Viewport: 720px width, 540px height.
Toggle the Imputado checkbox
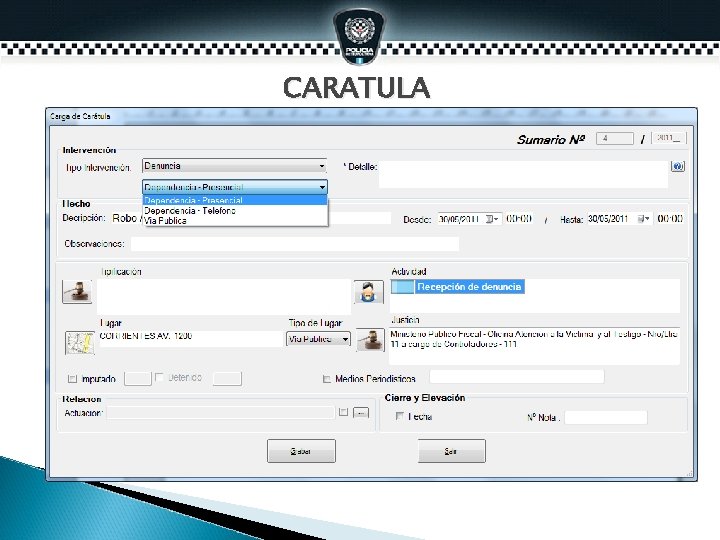tap(72, 379)
